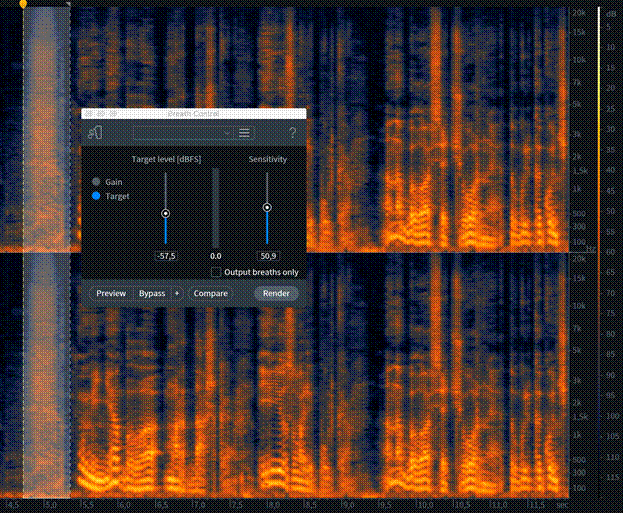This screenshot has height=513, width=623.
Task: Toggle the Bypass button
Action: click(x=152, y=293)
